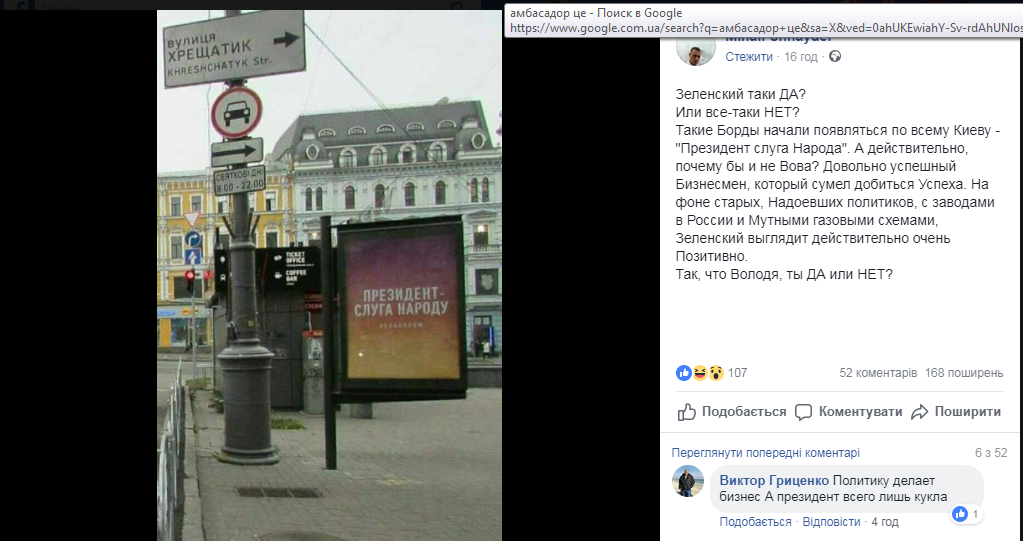This screenshot has width=1023, height=541.
Task: Show who reacted via 107 count
Action: click(737, 373)
